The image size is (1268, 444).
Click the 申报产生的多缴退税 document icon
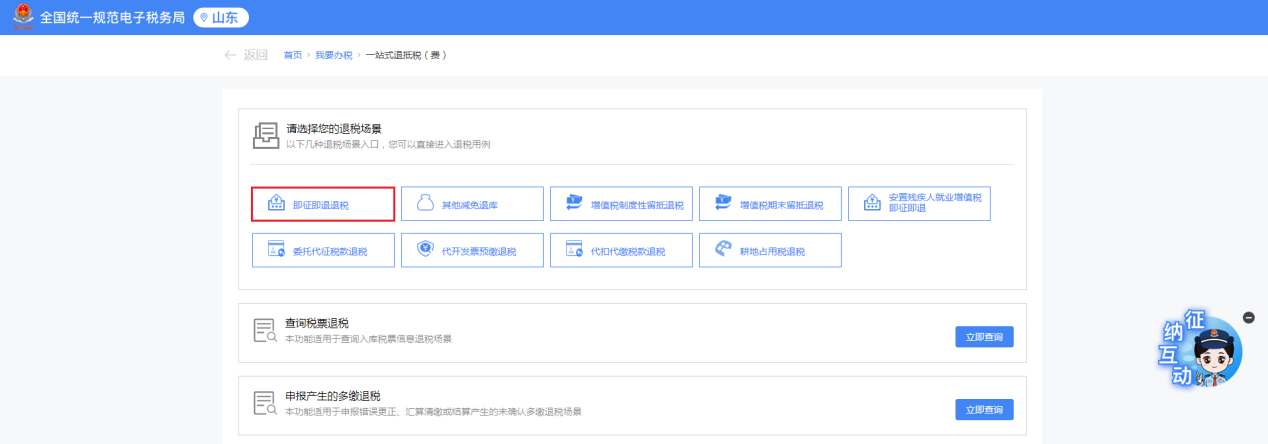click(x=264, y=403)
